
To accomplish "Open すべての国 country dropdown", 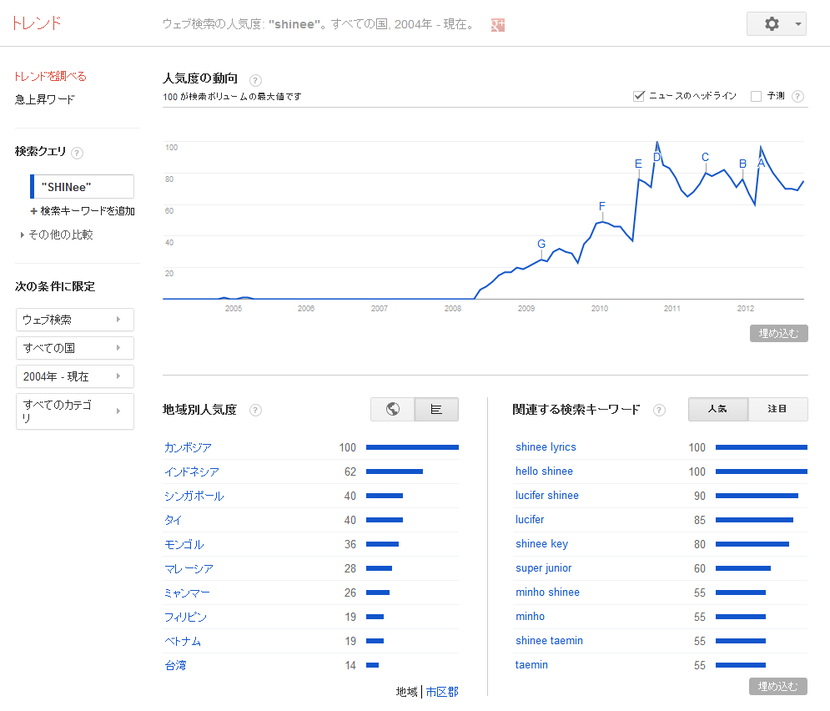I will 75,348.
